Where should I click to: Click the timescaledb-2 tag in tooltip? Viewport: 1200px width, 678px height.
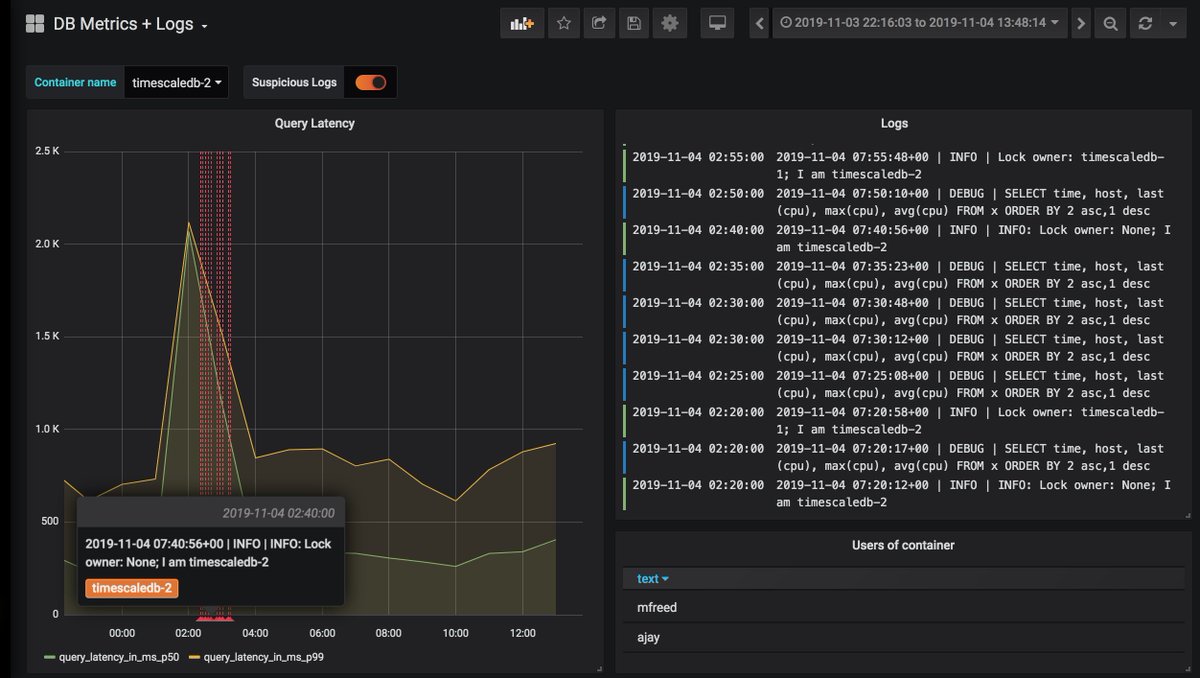(132, 588)
